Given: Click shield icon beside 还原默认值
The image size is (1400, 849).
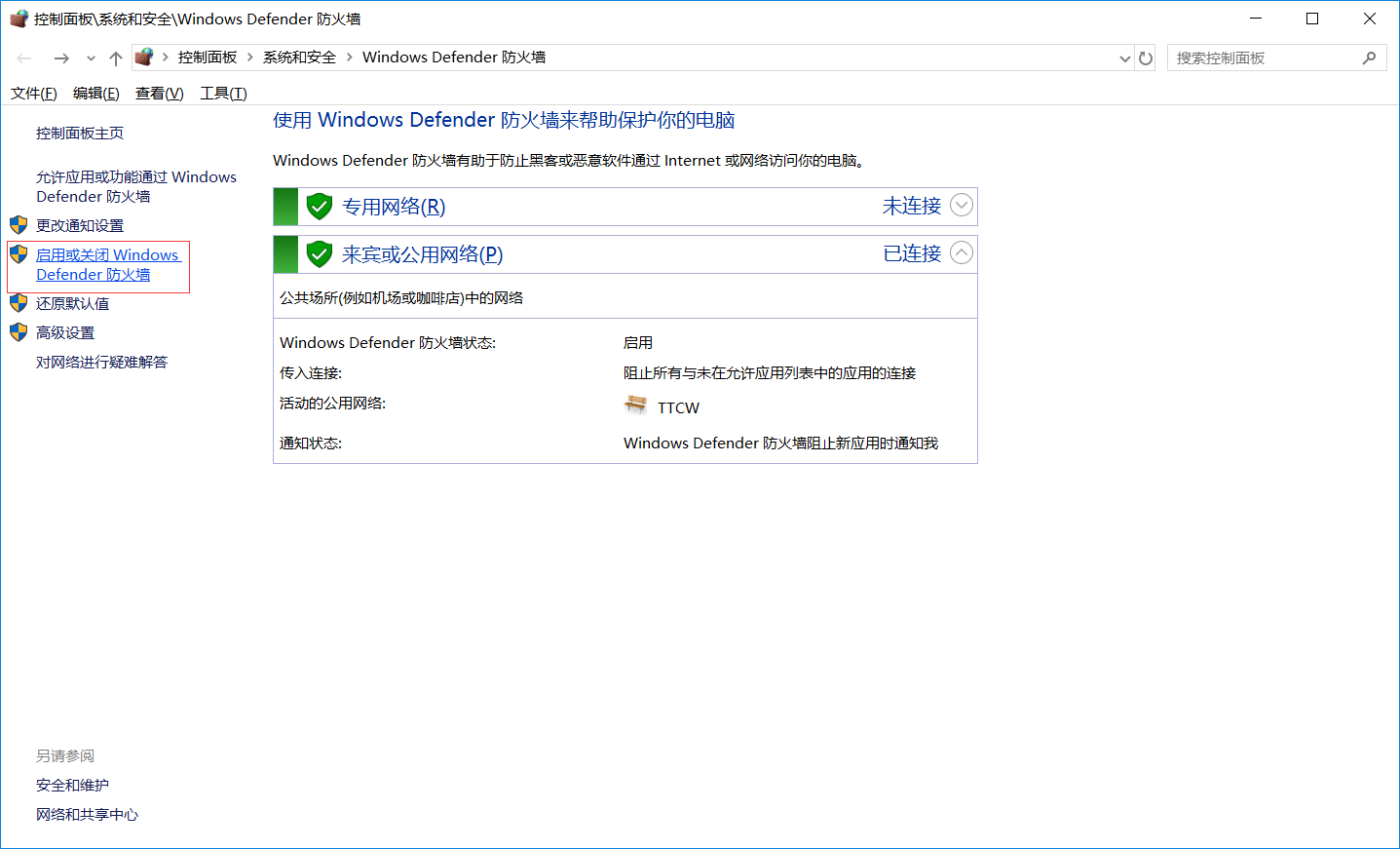Looking at the screenshot, I should (x=19, y=303).
